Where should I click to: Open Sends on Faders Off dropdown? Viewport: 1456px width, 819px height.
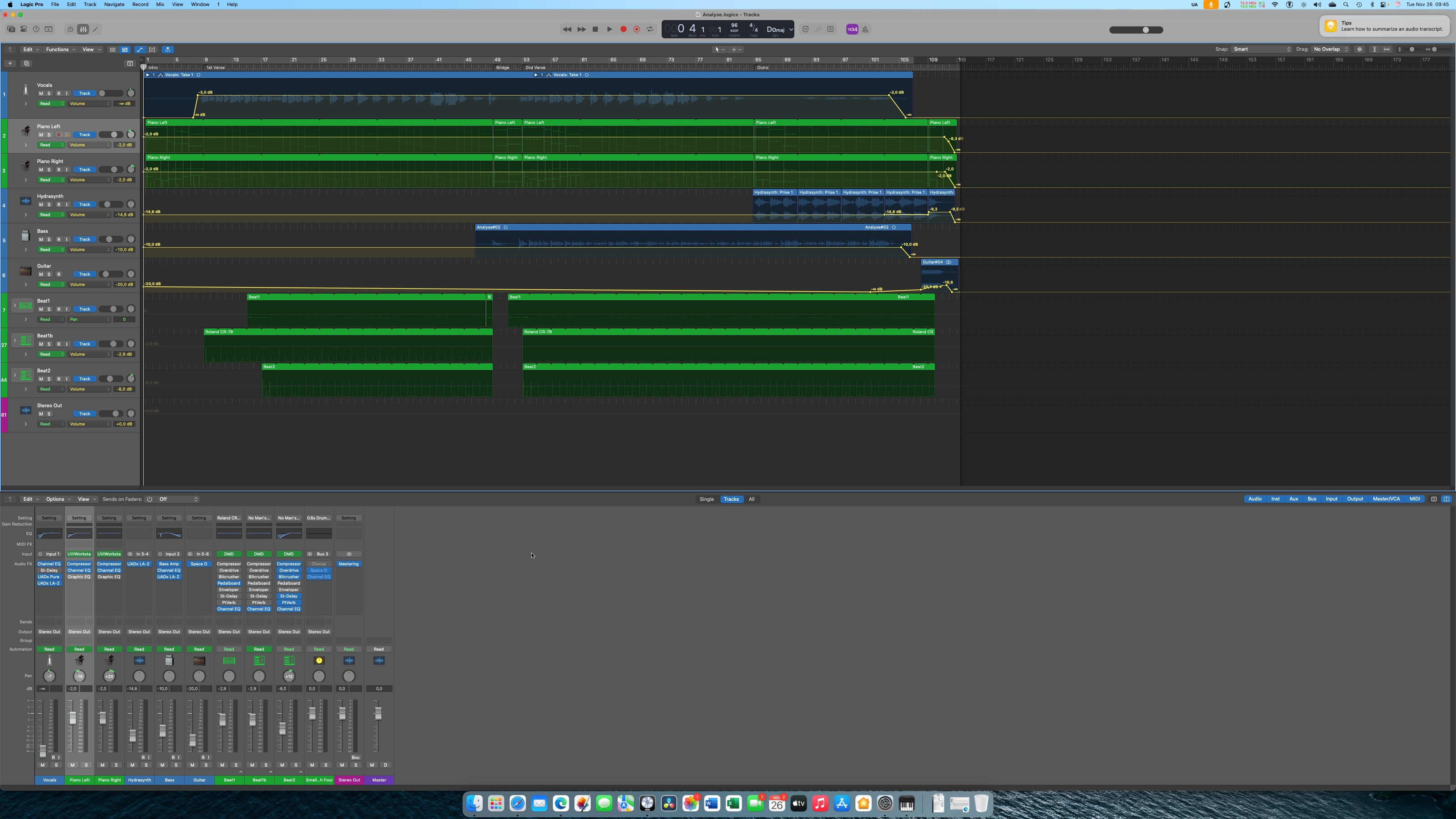pyautogui.click(x=178, y=499)
